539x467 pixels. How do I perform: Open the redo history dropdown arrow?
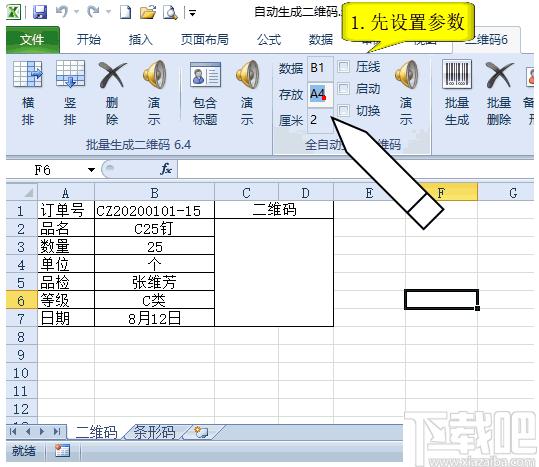click(108, 12)
